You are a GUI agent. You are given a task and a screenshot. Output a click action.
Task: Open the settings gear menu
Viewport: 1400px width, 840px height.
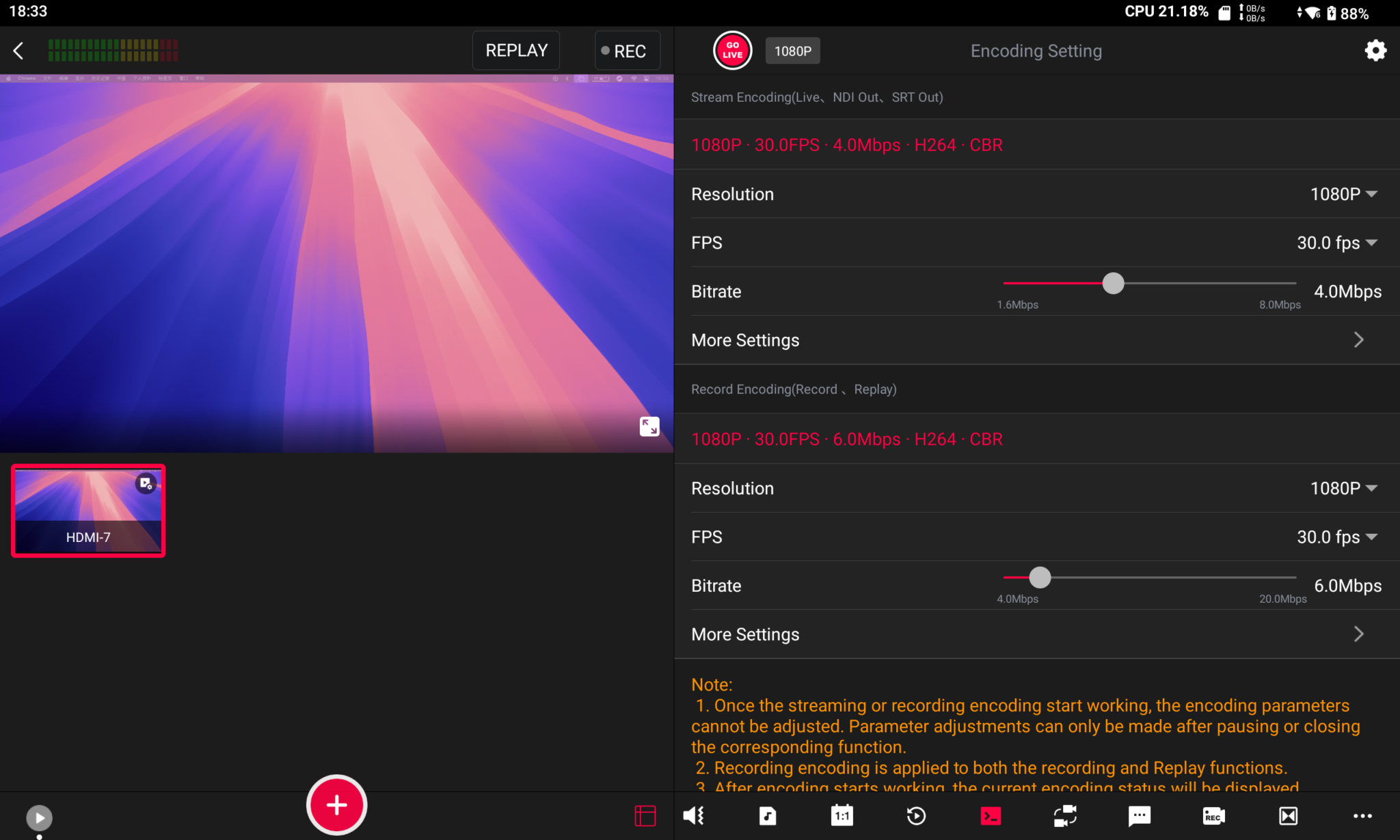[1375, 50]
